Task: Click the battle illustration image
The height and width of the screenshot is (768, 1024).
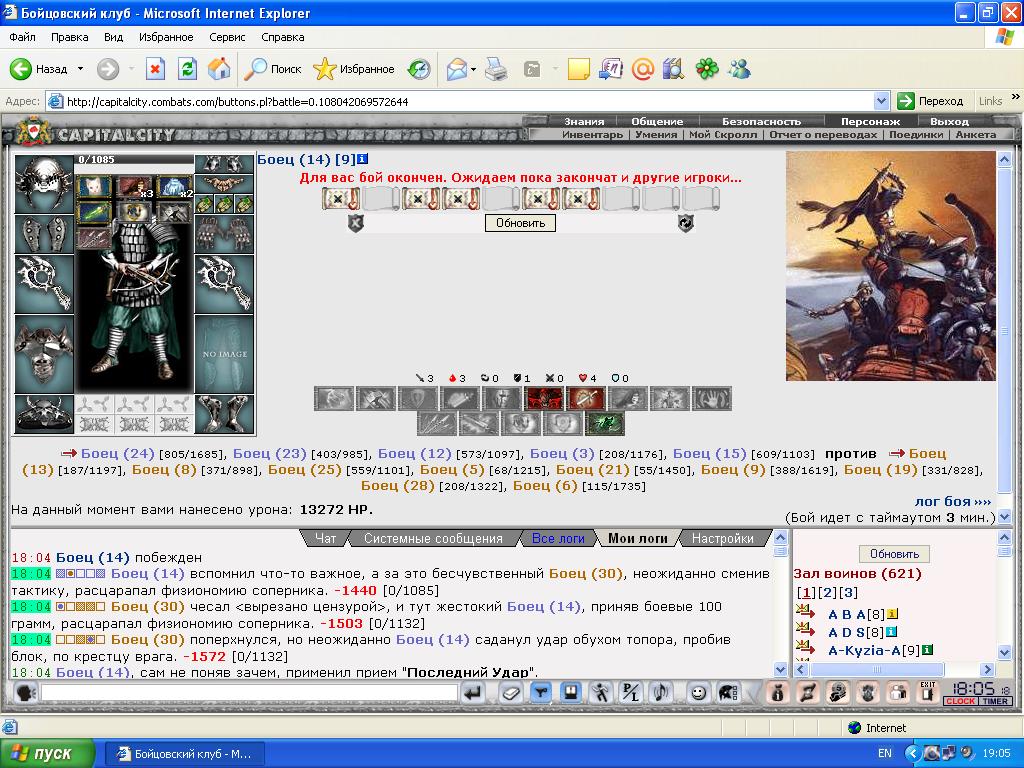Action: 890,266
